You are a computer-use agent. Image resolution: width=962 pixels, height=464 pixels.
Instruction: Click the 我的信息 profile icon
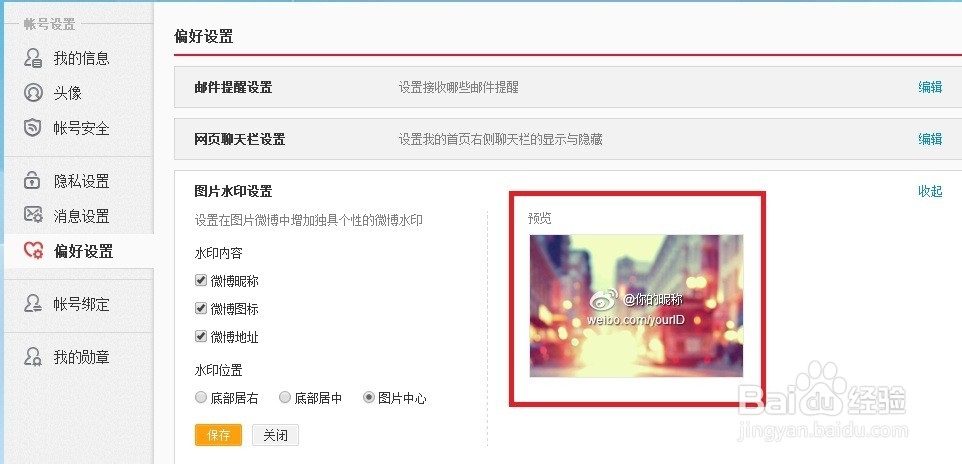pyautogui.click(x=33, y=58)
